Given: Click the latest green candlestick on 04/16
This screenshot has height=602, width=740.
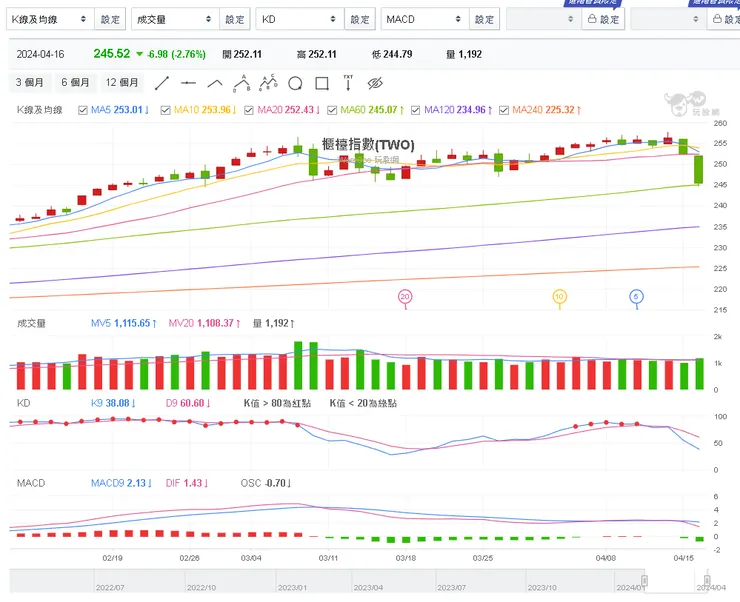Looking at the screenshot, I should [698, 170].
